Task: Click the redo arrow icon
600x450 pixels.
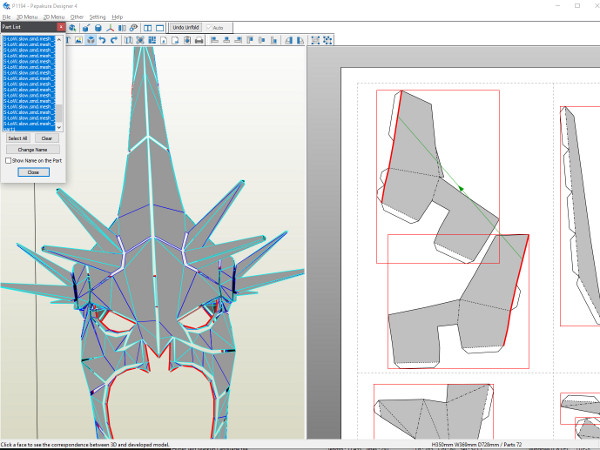Action: coord(114,40)
